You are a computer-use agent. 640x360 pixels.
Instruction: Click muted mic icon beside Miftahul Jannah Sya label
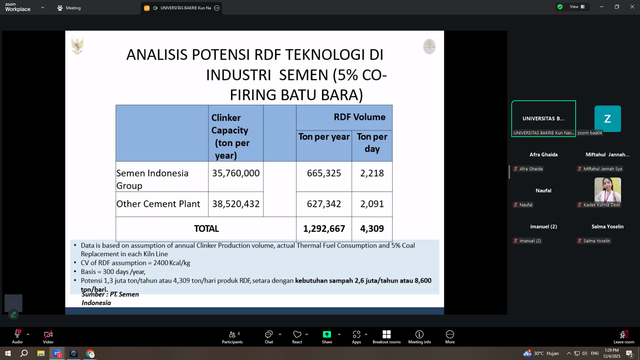click(x=580, y=169)
